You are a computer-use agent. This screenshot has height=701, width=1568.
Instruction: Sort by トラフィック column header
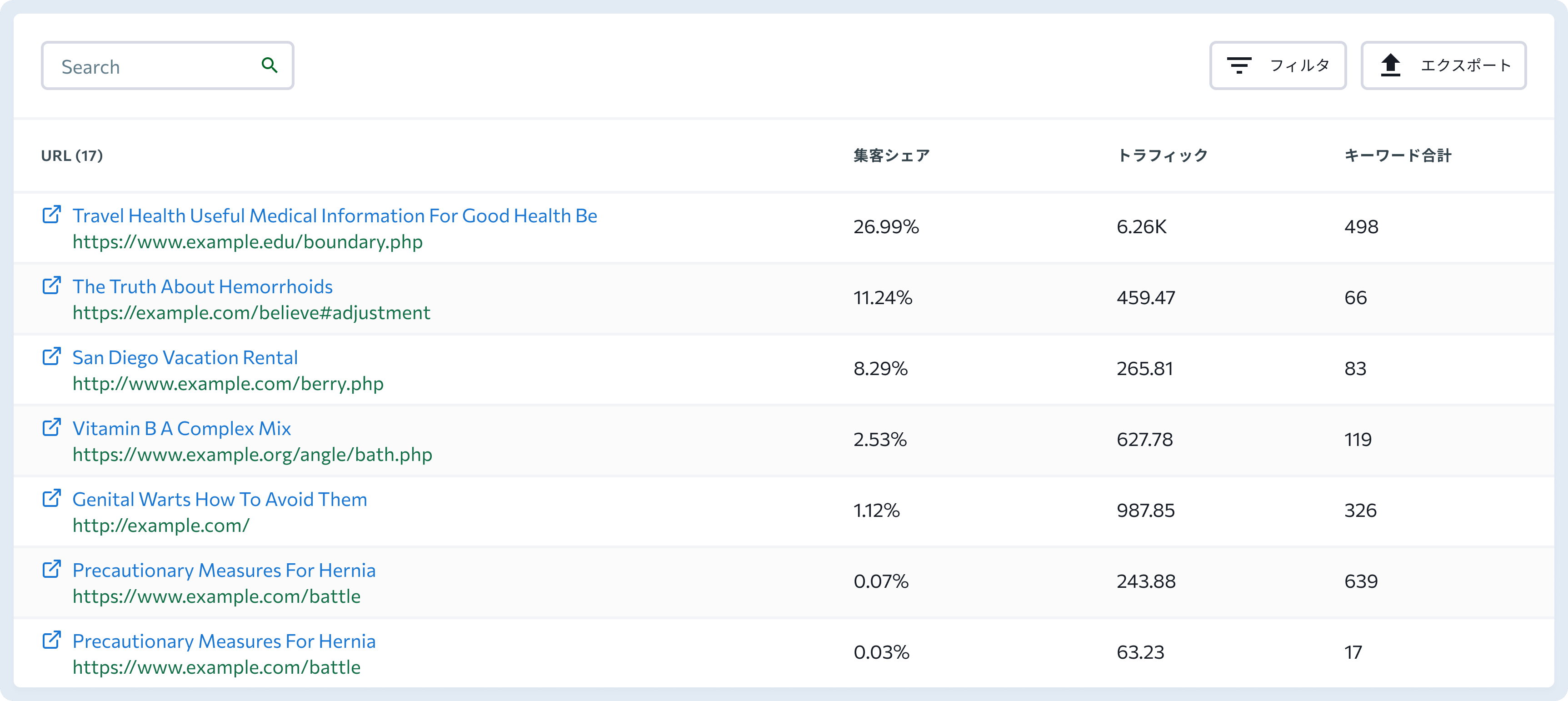tap(1163, 156)
